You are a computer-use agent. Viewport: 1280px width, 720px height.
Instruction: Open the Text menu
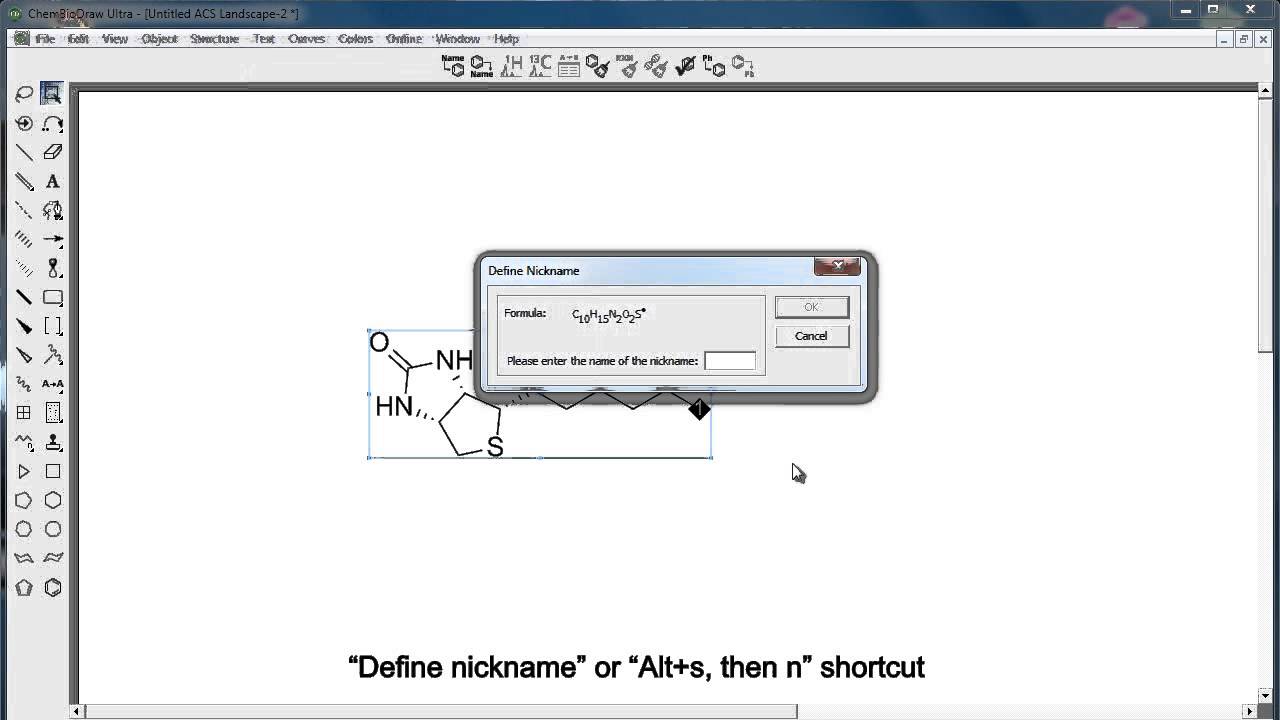pyautogui.click(x=264, y=39)
